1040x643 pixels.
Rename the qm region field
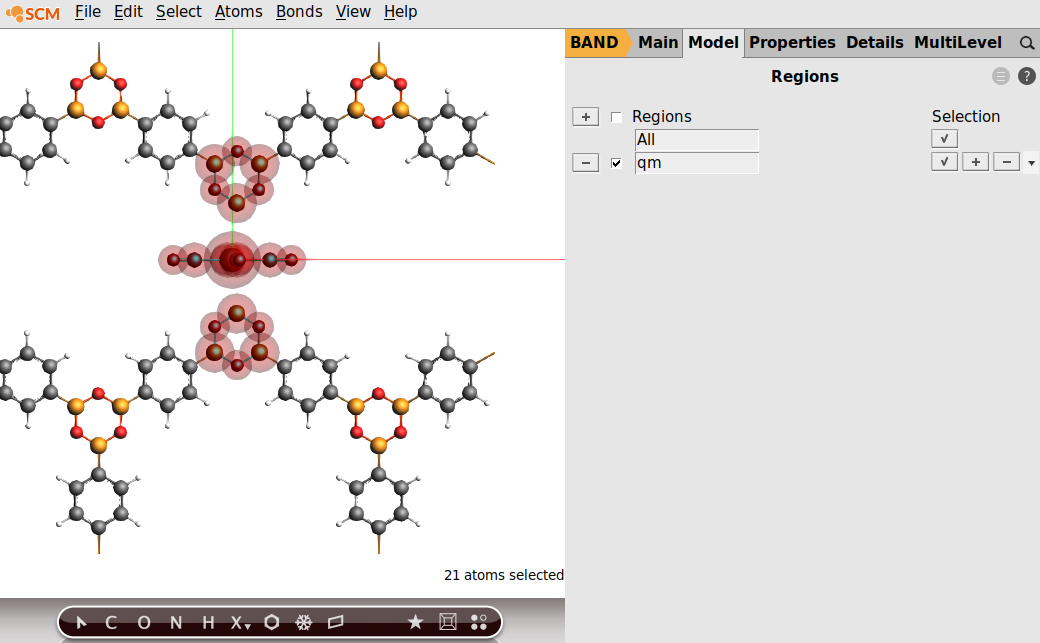(697, 162)
